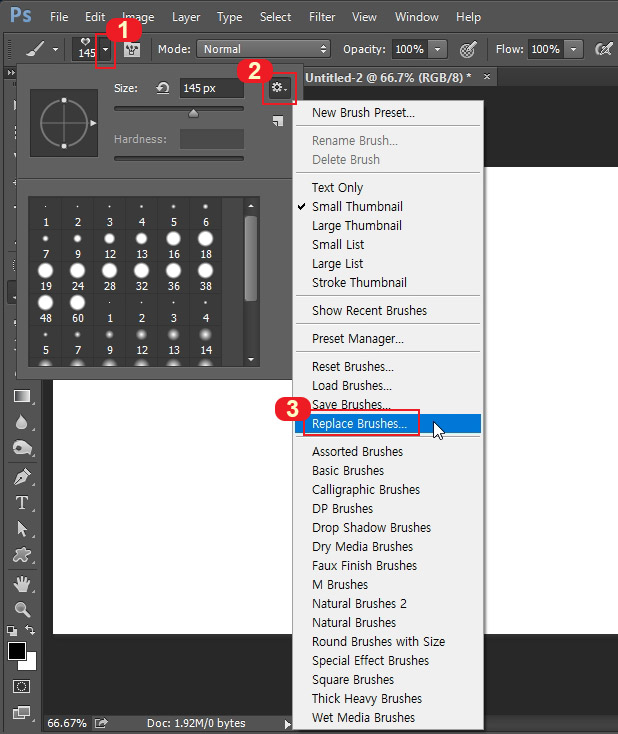Open Preset Manager... from menu
The width and height of the screenshot is (618, 734).
click(388, 338)
